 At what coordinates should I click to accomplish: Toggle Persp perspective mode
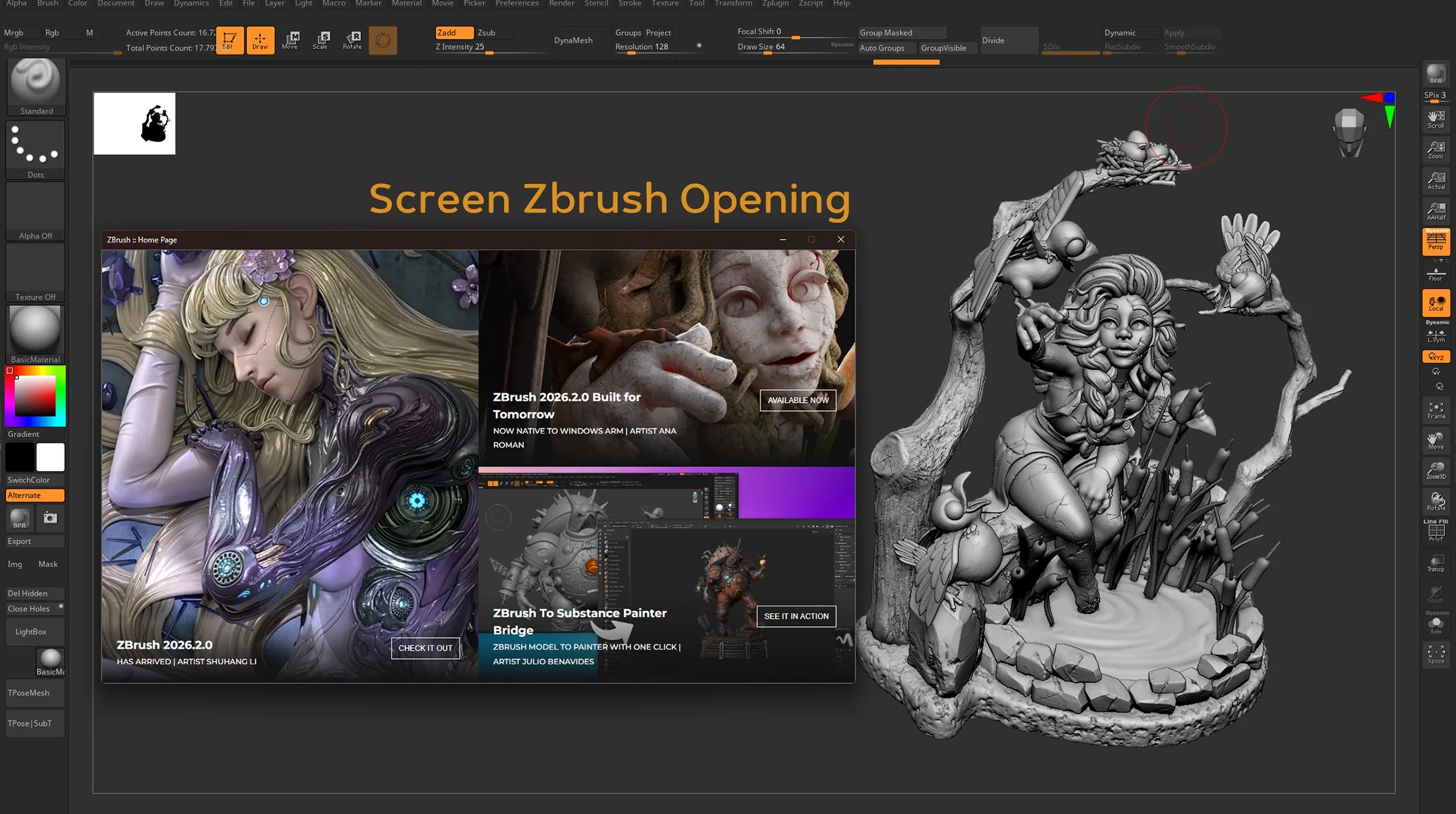click(x=1436, y=242)
